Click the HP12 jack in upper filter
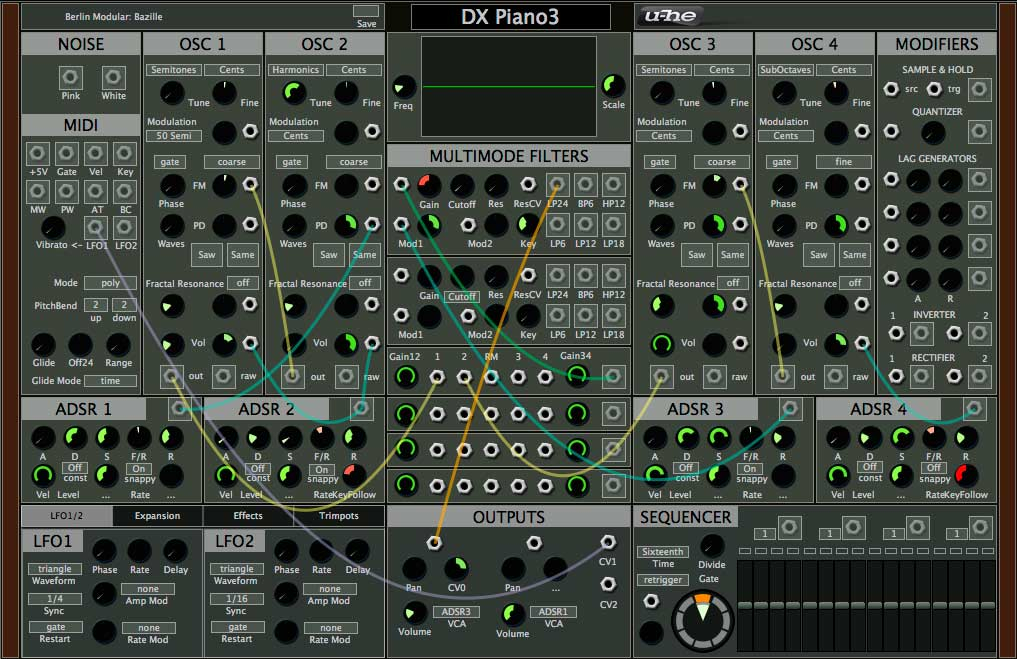 [x=614, y=184]
